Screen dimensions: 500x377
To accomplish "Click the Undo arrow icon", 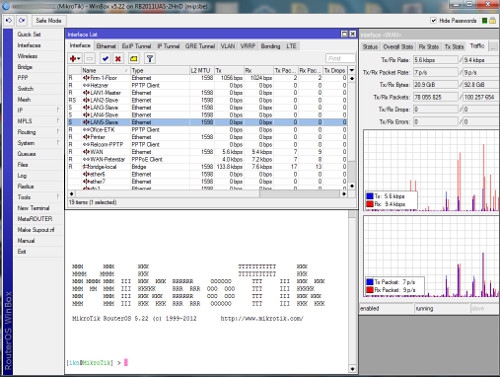I will point(9,21).
